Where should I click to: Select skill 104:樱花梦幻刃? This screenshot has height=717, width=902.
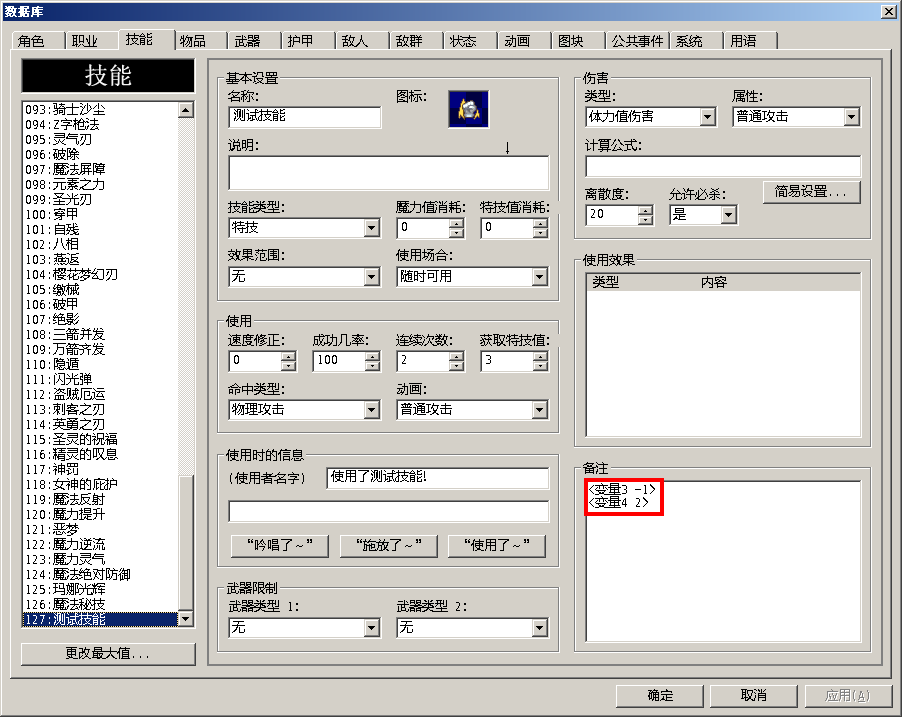tap(100, 274)
